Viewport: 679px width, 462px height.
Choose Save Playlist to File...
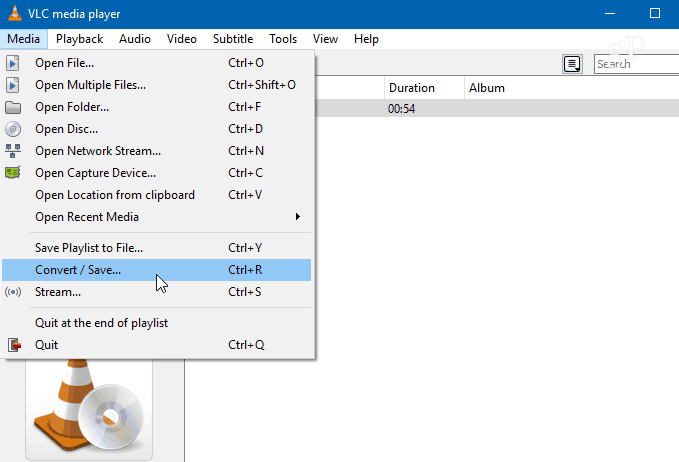(157, 248)
